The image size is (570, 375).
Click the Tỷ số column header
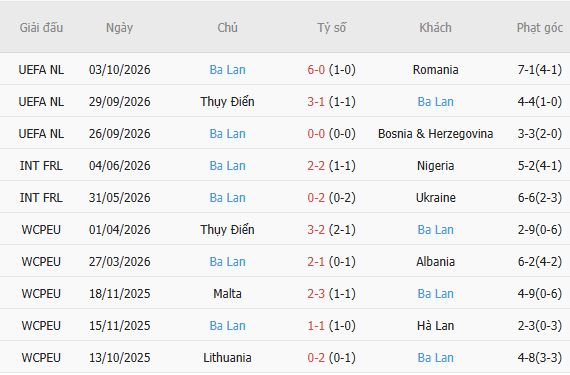coord(332,28)
